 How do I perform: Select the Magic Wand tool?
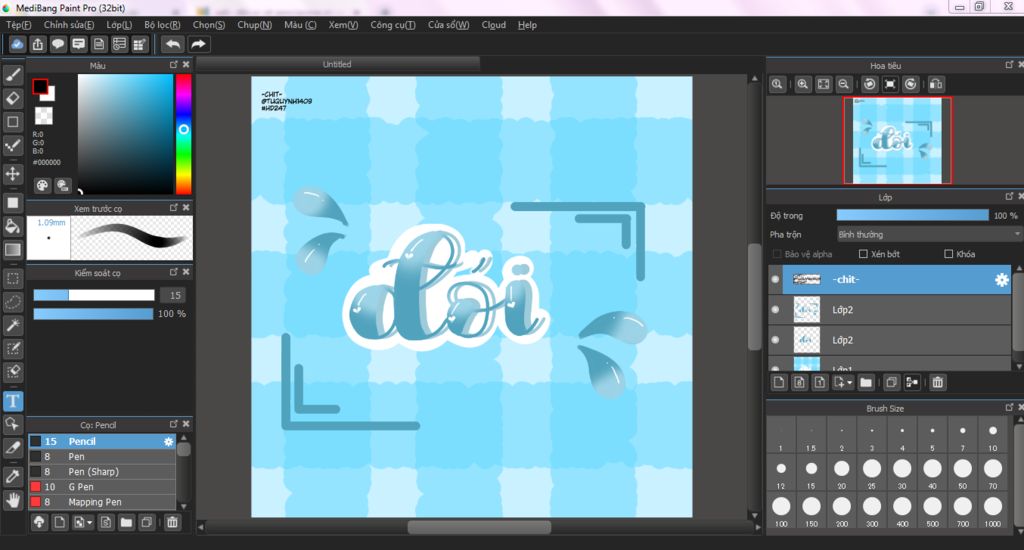13,325
